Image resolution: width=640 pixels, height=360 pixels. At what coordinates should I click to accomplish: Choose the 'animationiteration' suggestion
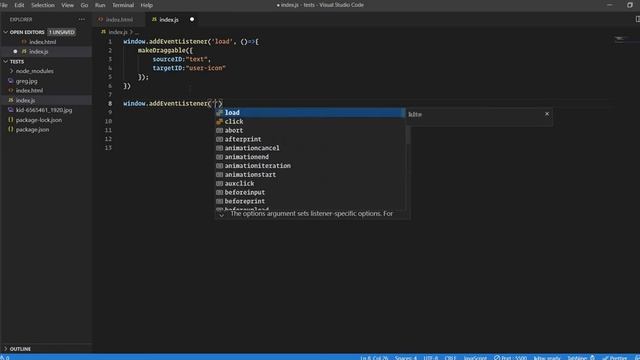point(310,166)
